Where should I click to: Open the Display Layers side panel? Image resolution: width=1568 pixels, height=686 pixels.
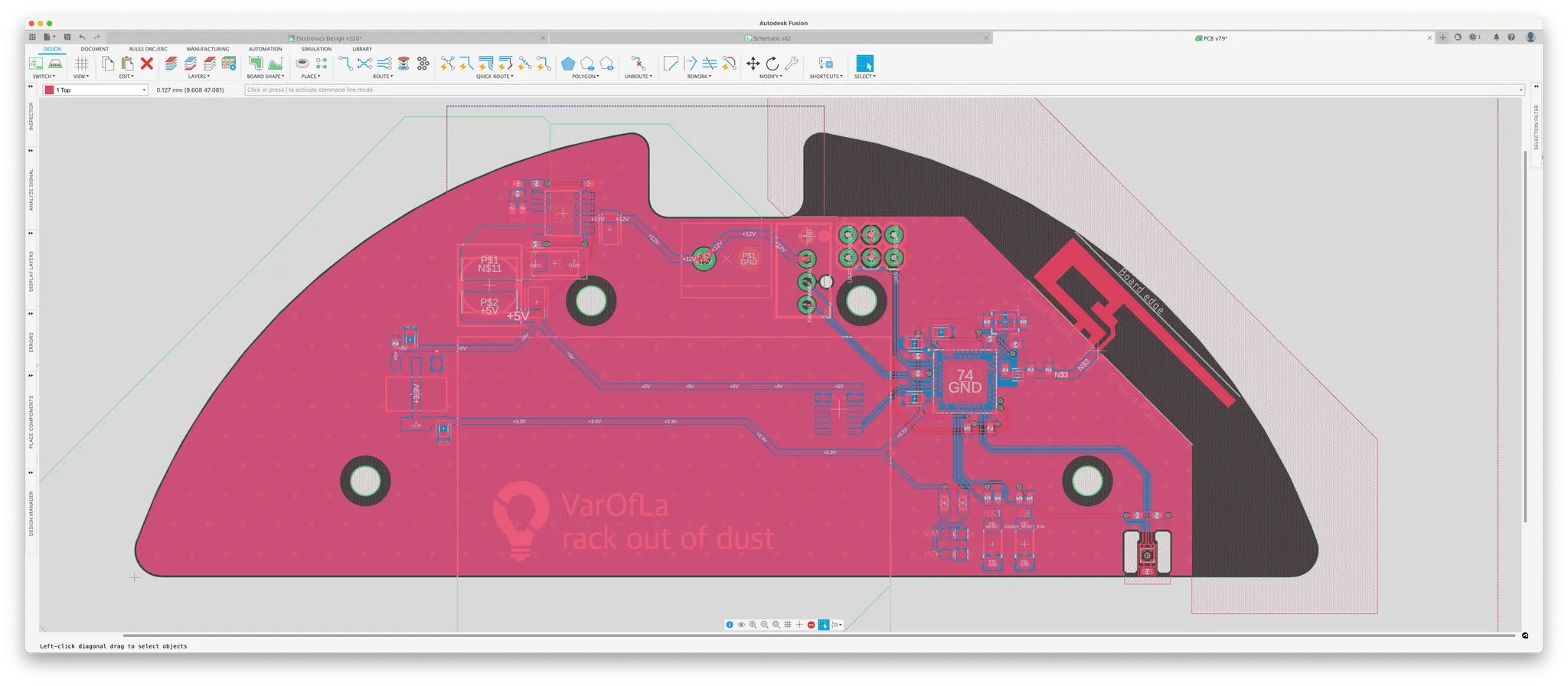tap(31, 271)
